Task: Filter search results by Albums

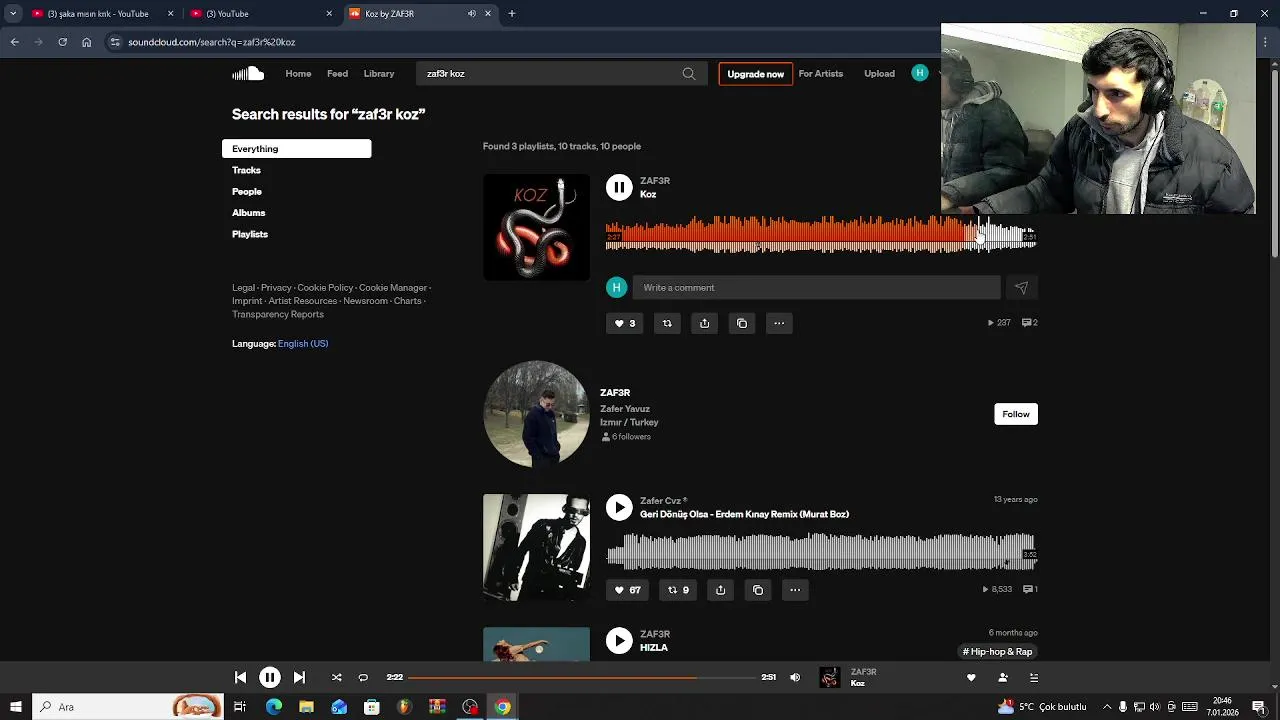Action: click(249, 213)
